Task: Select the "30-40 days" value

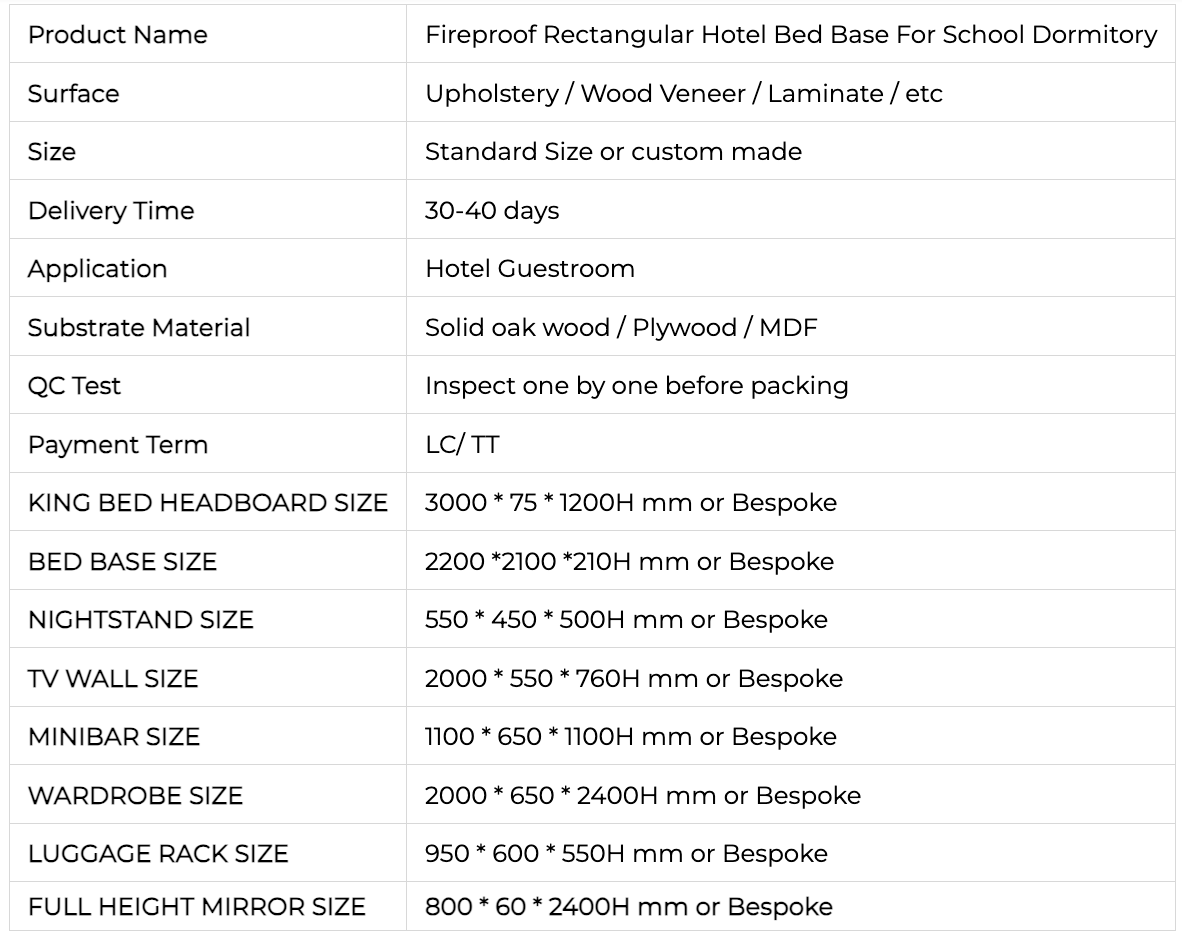Action: pyautogui.click(x=492, y=211)
